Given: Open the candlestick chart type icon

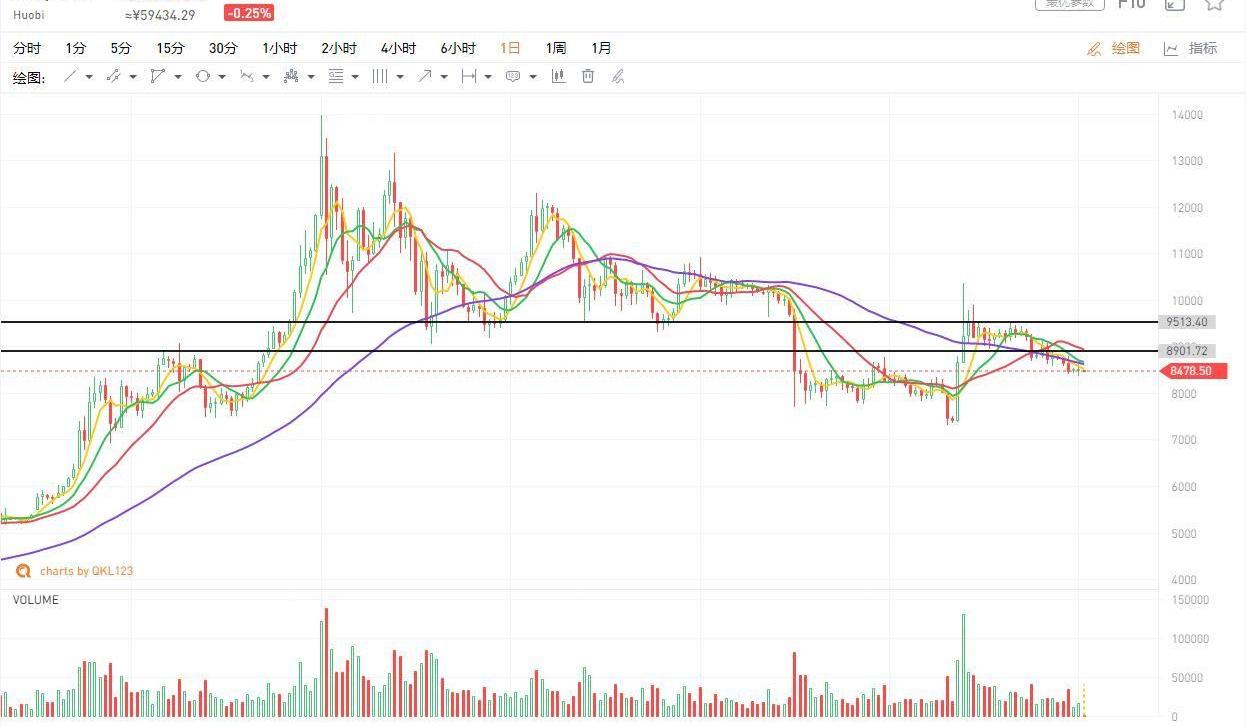Looking at the screenshot, I should 558,77.
